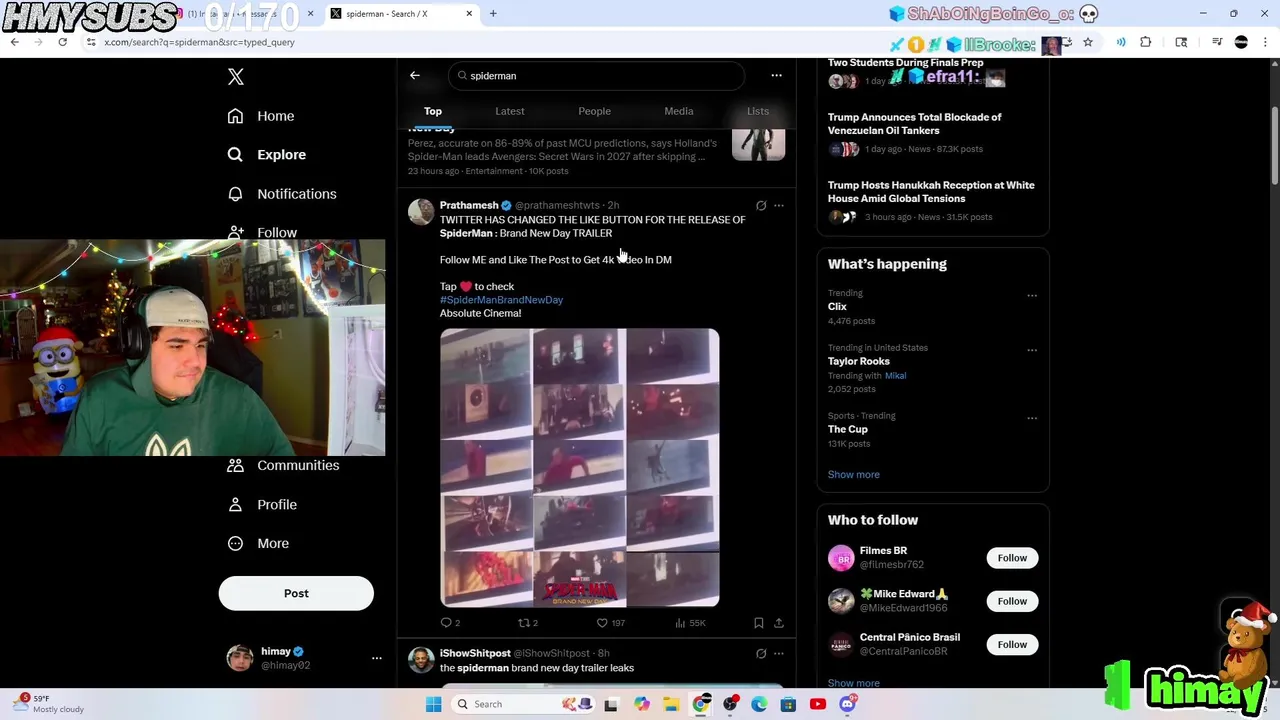Viewport: 1280px width, 720px height.
Task: Go to Home in the sidebar
Action: 261,116
